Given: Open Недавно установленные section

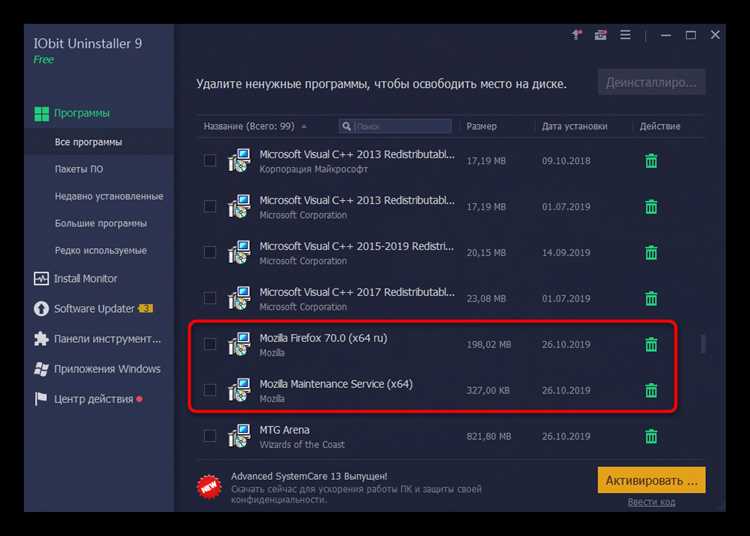Looking at the screenshot, I should [109, 196].
